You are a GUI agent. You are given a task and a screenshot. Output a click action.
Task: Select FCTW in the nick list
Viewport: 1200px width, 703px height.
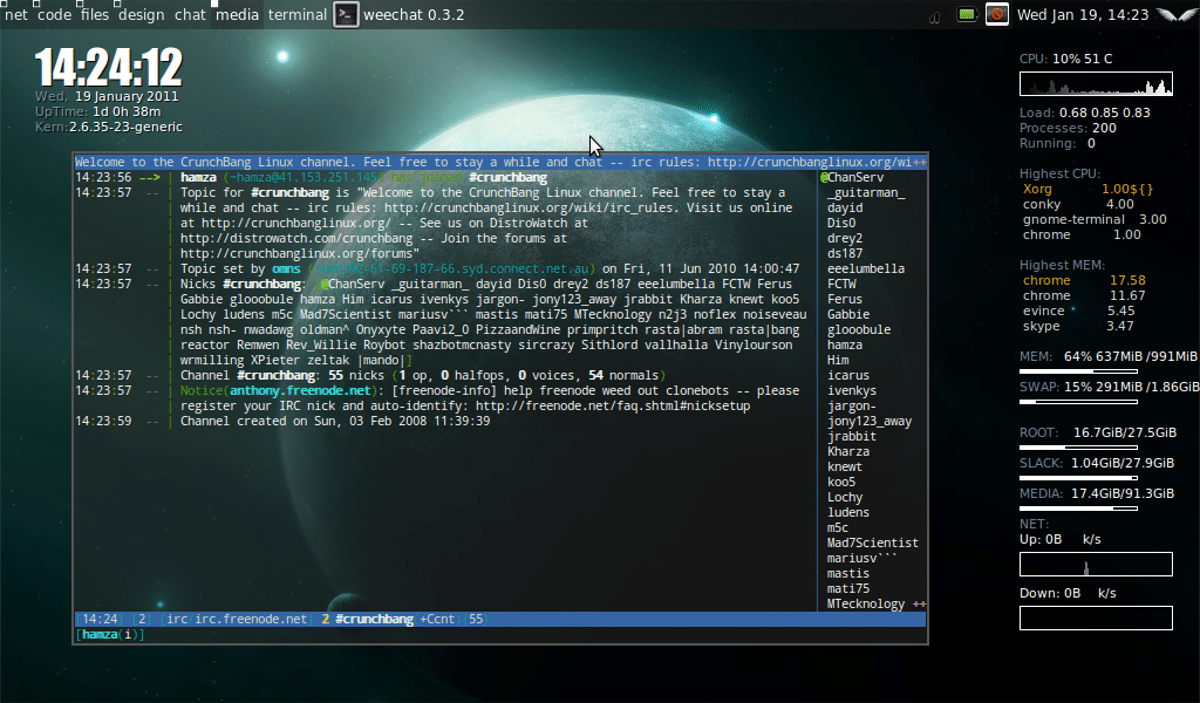tap(842, 284)
